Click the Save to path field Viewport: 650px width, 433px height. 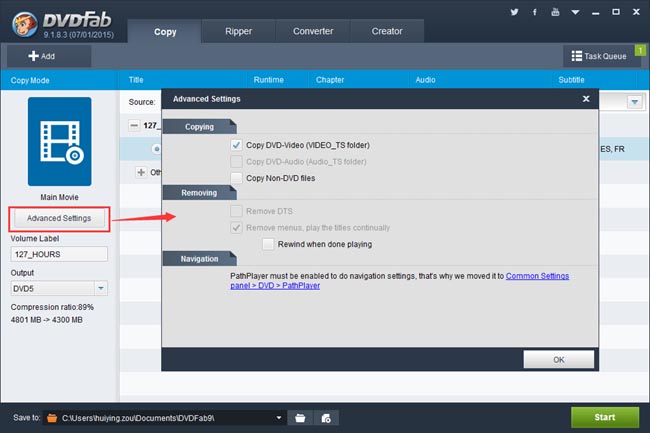click(164, 418)
